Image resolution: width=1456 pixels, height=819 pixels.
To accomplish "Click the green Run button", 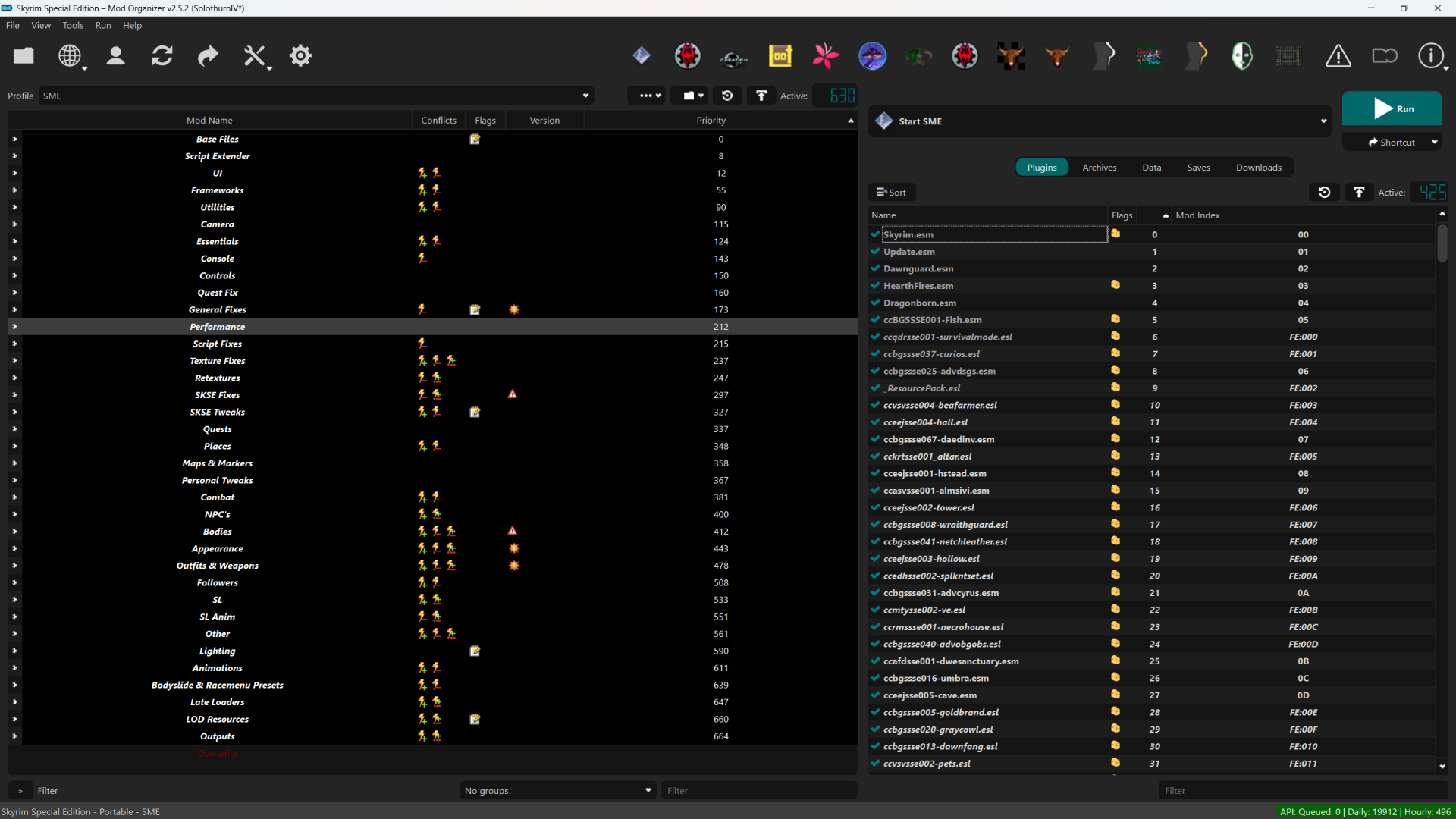I will click(x=1392, y=108).
